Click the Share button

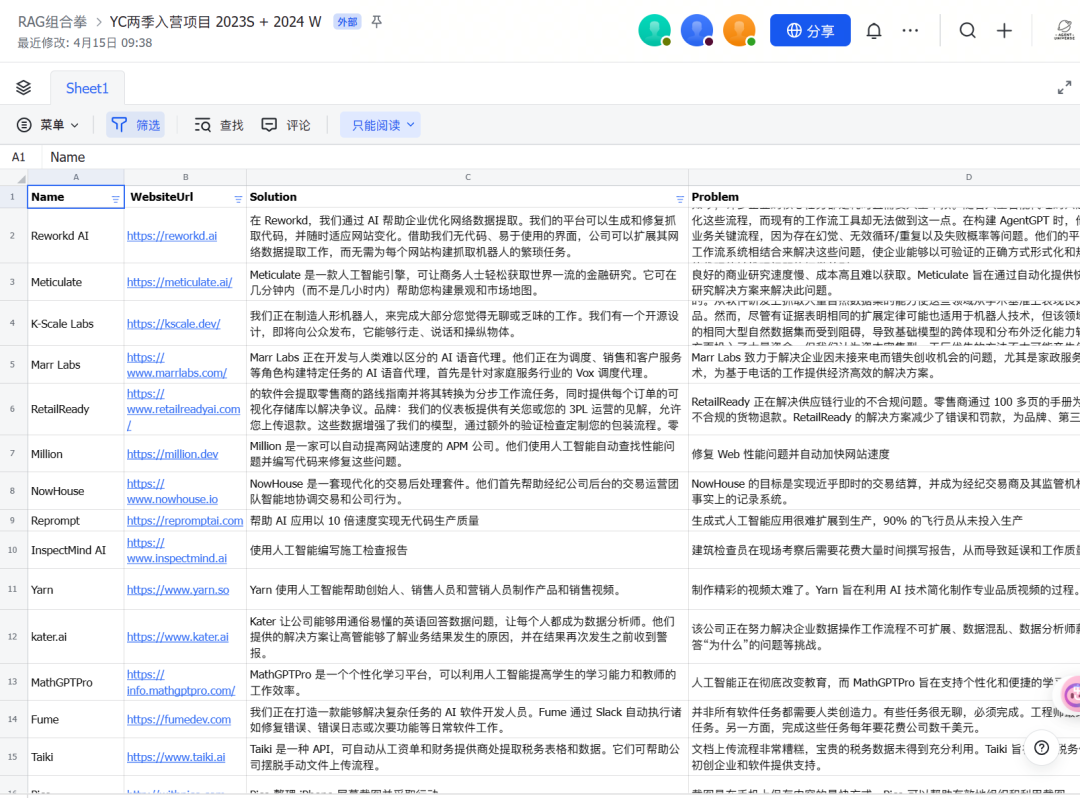810,30
